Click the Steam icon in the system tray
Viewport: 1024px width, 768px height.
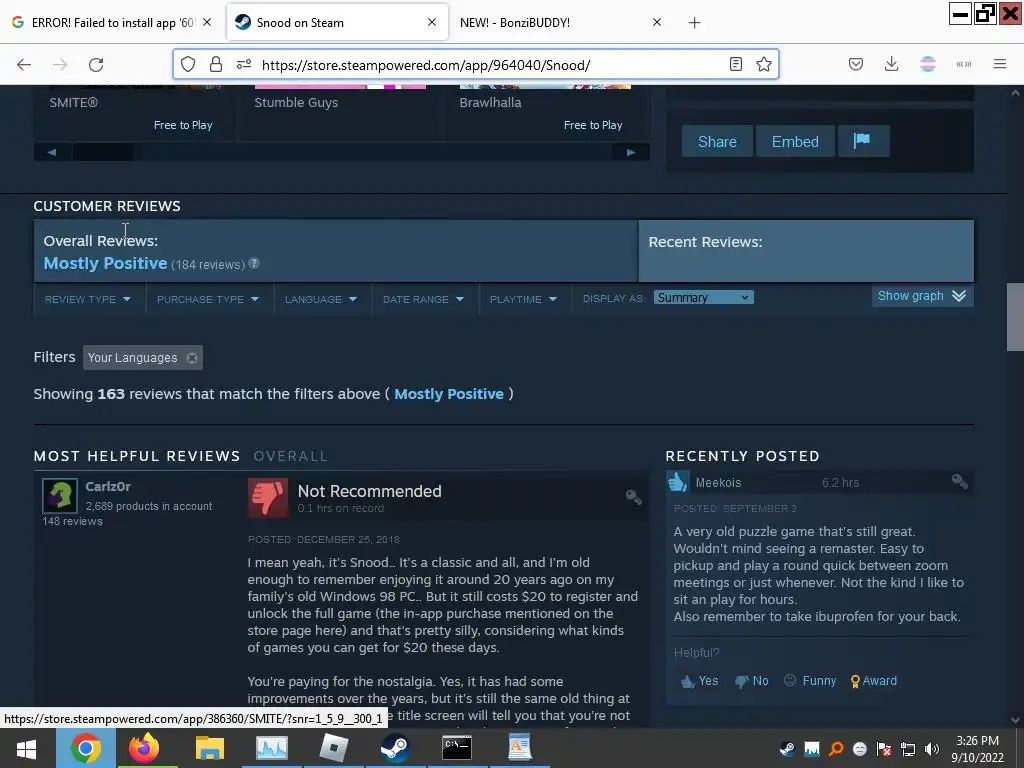[x=788, y=749]
